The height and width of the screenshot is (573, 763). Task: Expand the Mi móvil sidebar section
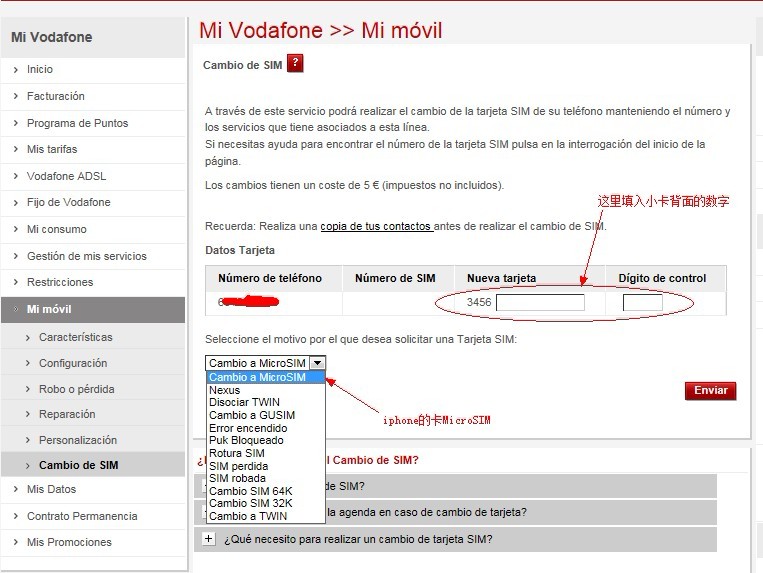(x=49, y=309)
